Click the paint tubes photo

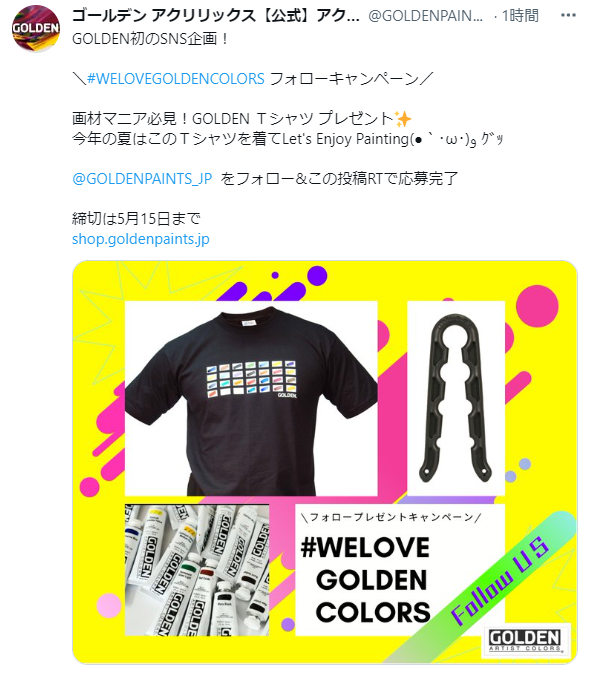click(x=197, y=570)
